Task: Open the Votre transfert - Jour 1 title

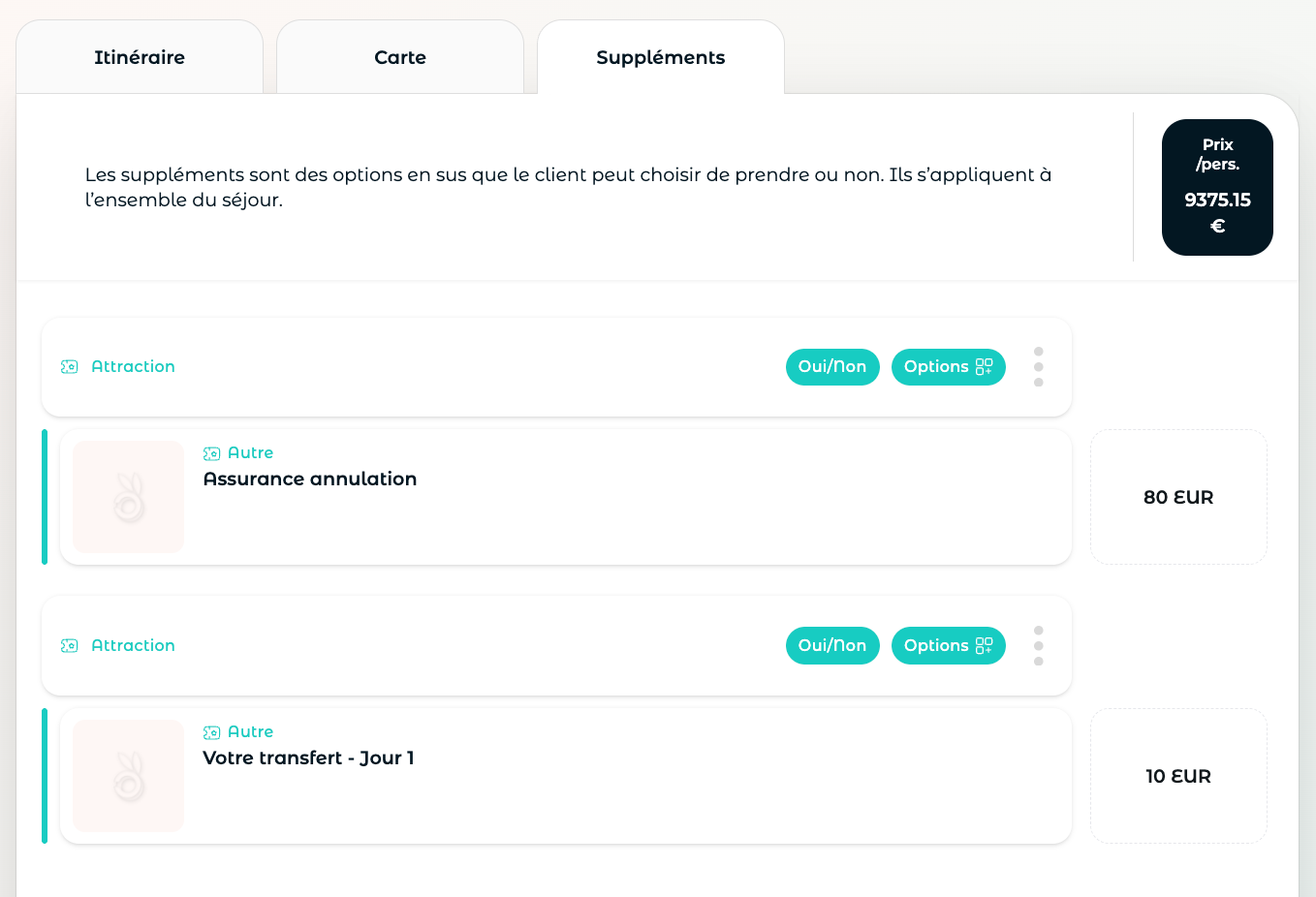Action: coord(308,758)
